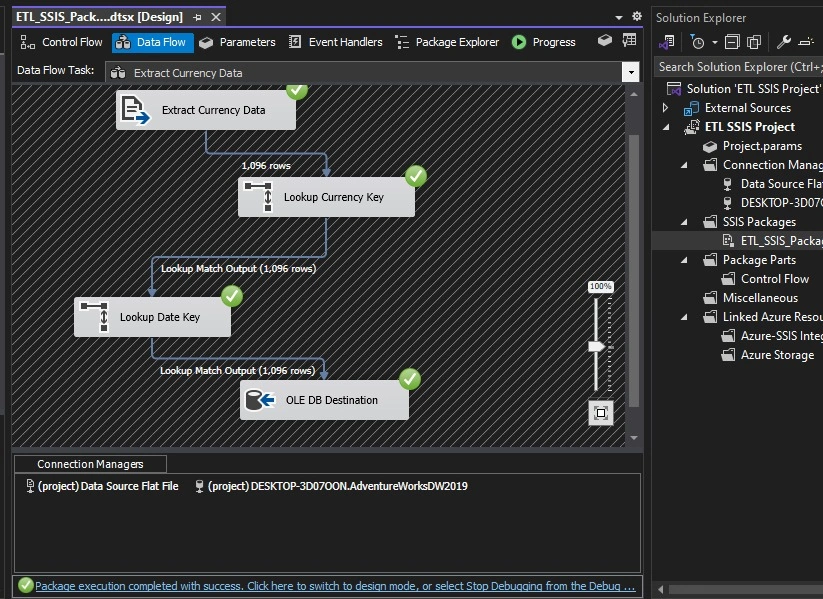Click the Solution Explorer search box

click(x=738, y=67)
